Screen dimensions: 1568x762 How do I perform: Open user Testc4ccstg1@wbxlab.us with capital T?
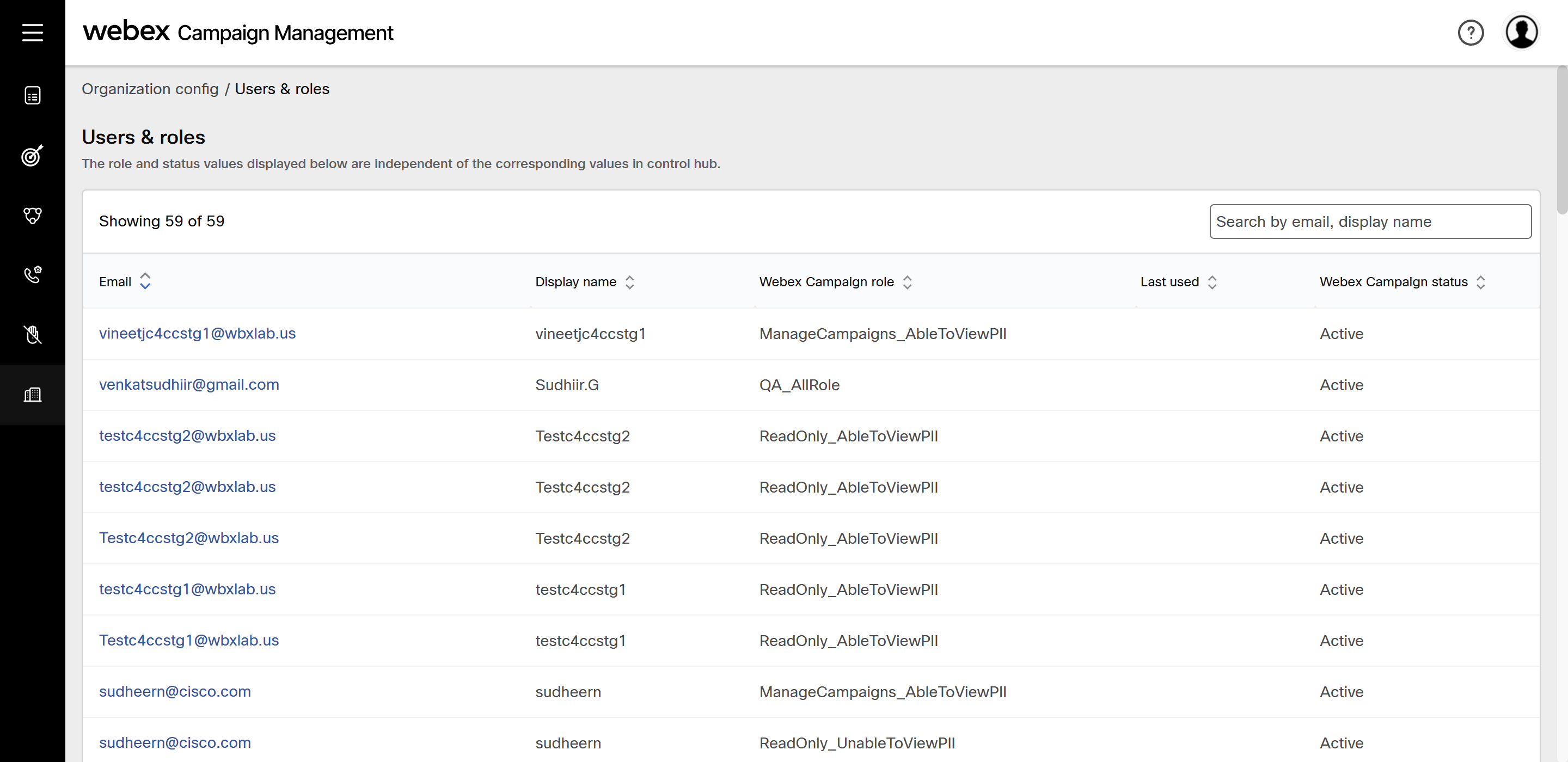189,640
